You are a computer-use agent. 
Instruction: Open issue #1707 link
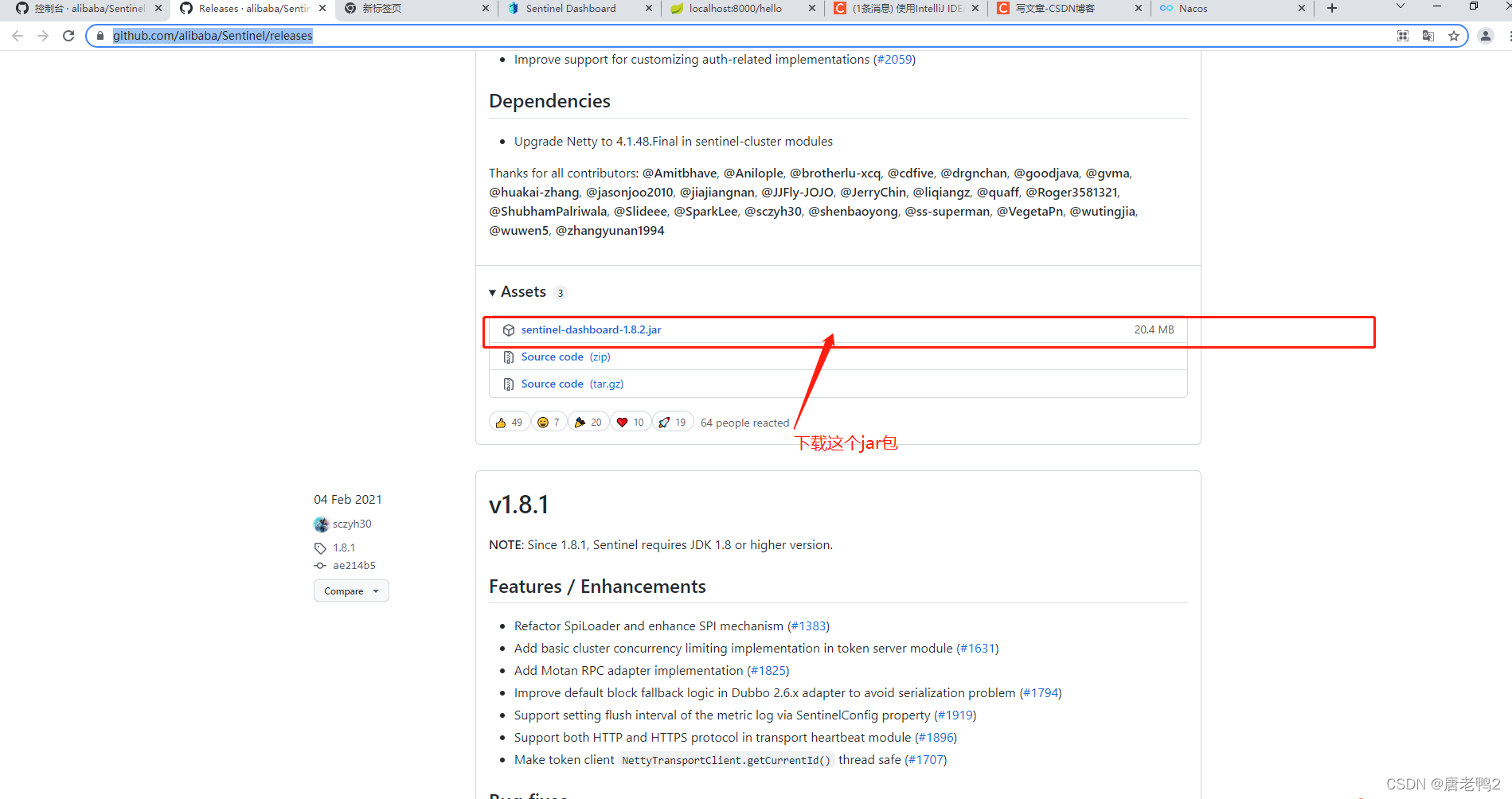tap(926, 760)
